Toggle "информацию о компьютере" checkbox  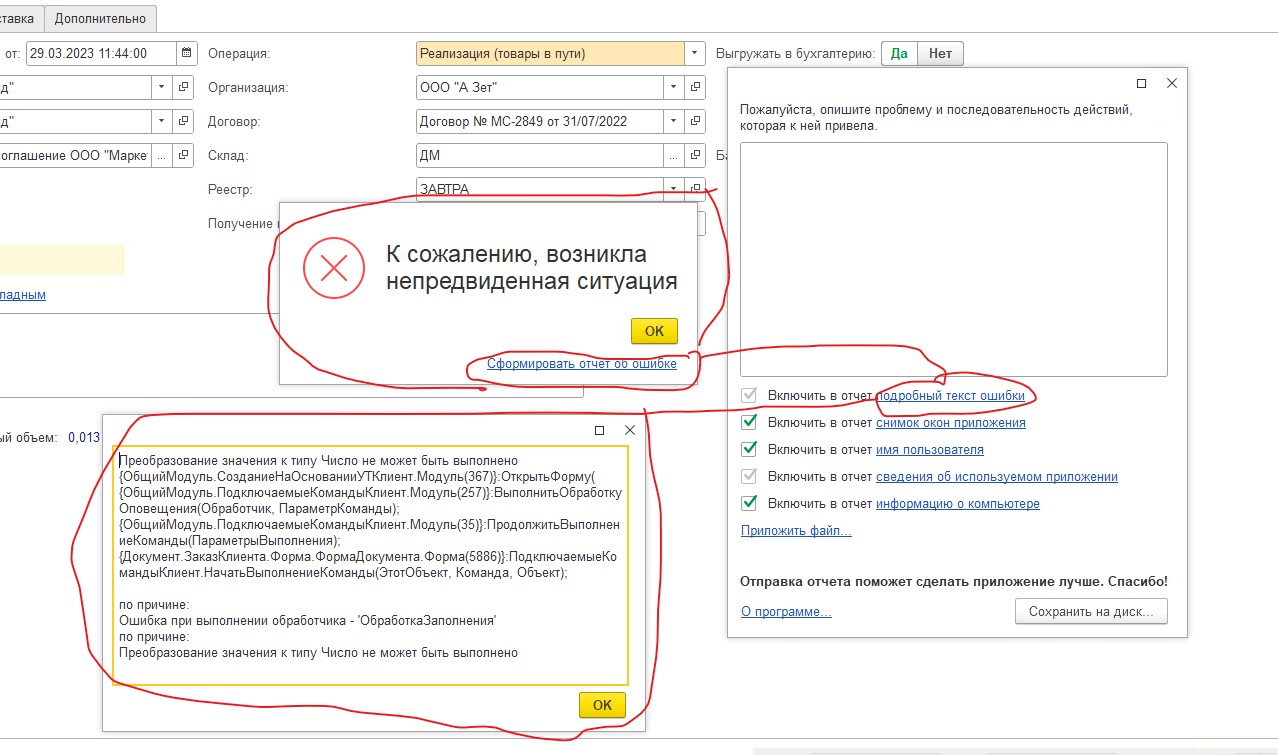[749, 504]
